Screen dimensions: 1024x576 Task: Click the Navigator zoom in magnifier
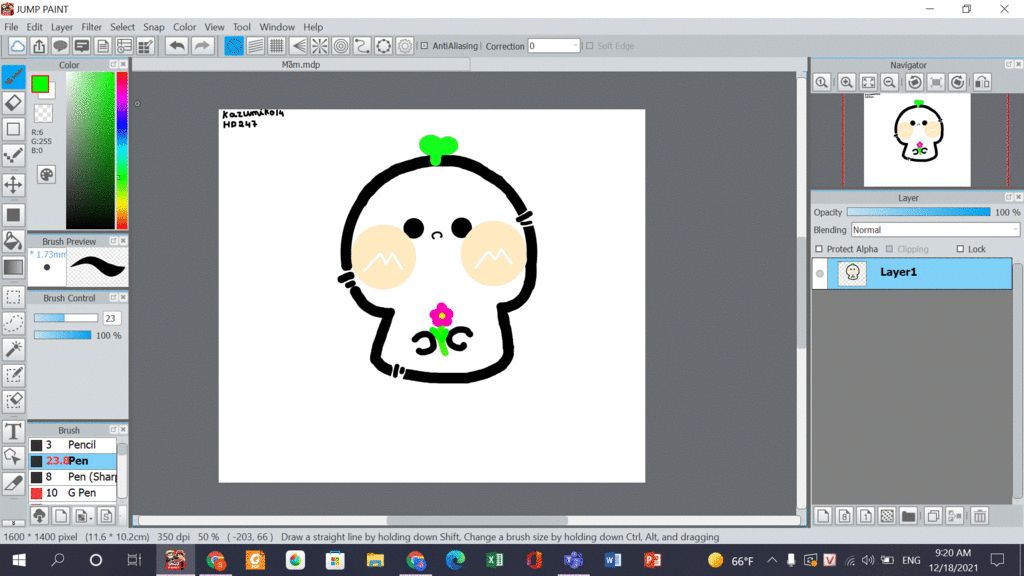click(x=846, y=82)
